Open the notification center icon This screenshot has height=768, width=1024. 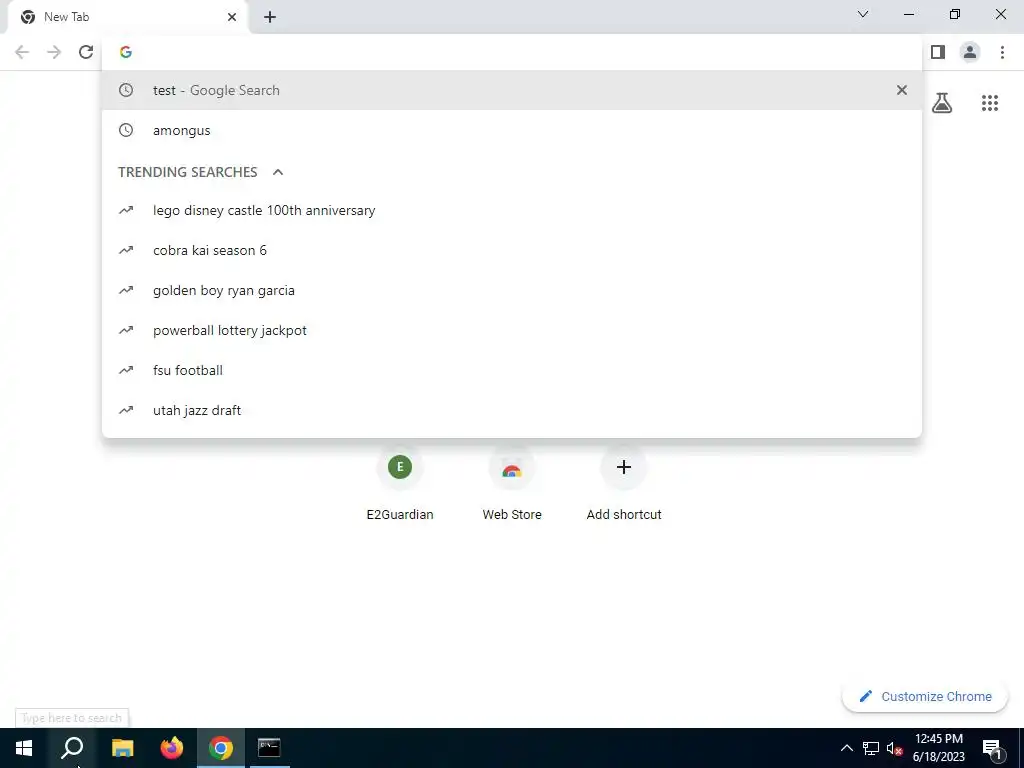(x=992, y=748)
